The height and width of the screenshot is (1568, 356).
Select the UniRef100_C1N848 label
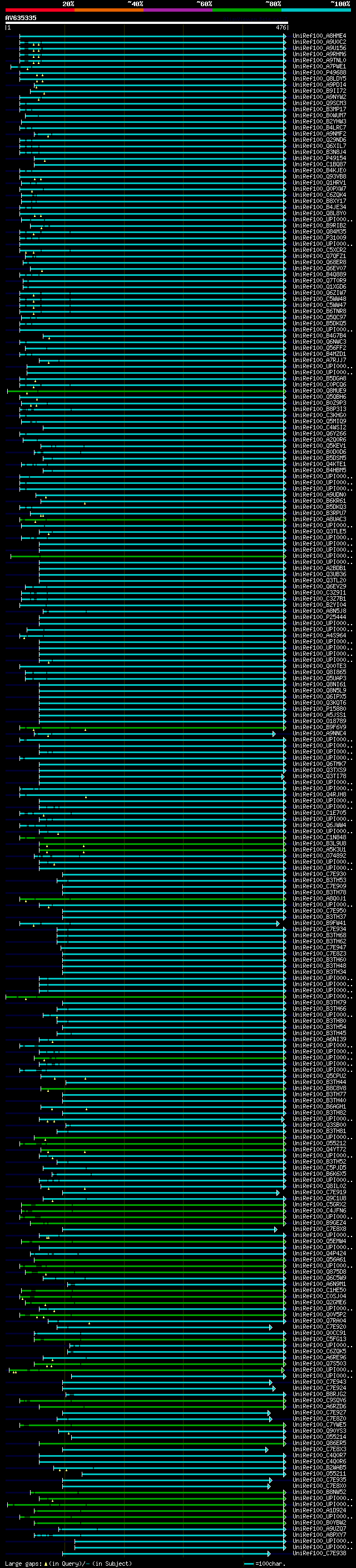coord(319,838)
